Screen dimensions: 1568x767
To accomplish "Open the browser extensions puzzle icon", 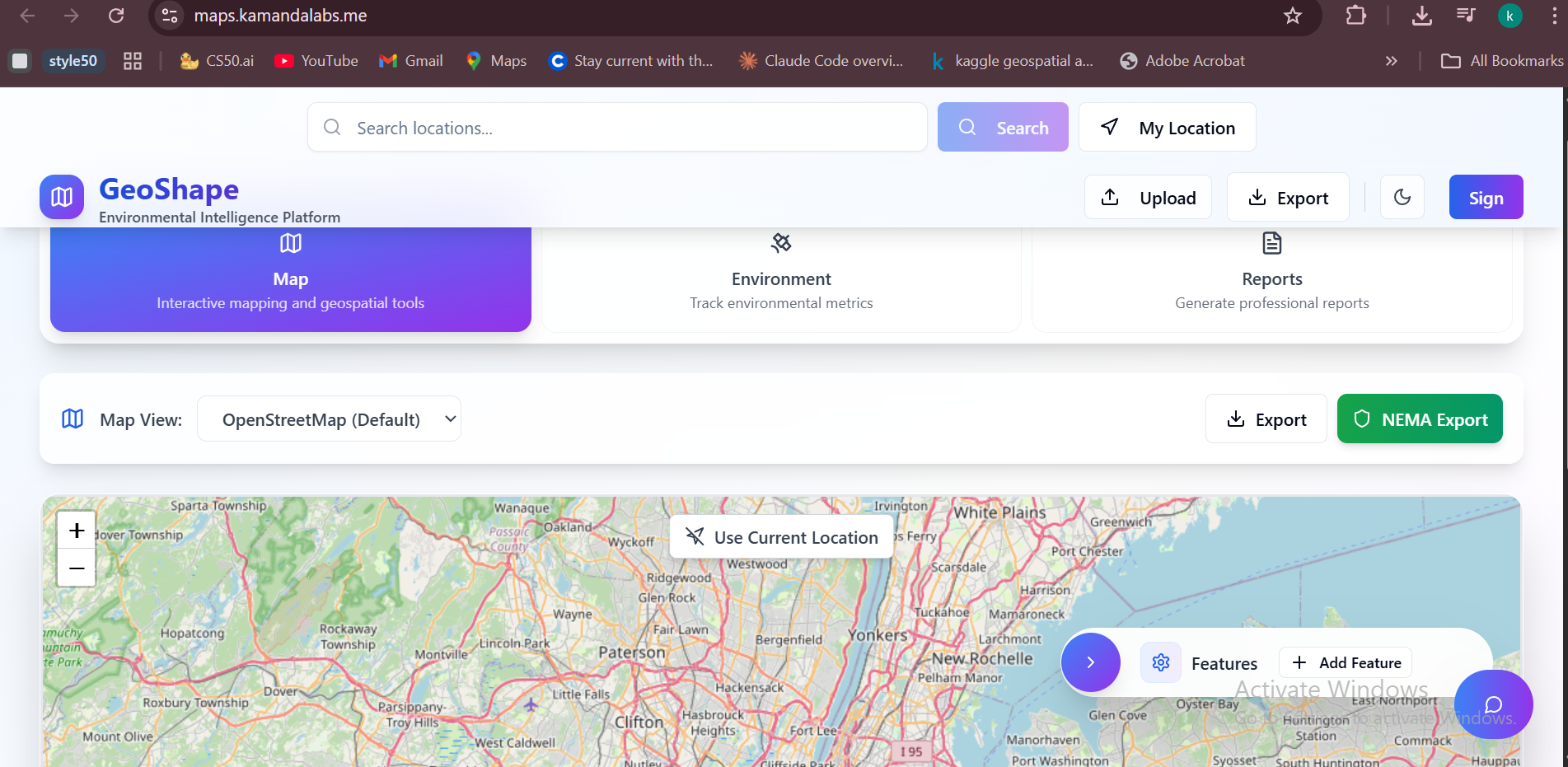I will (x=1355, y=16).
